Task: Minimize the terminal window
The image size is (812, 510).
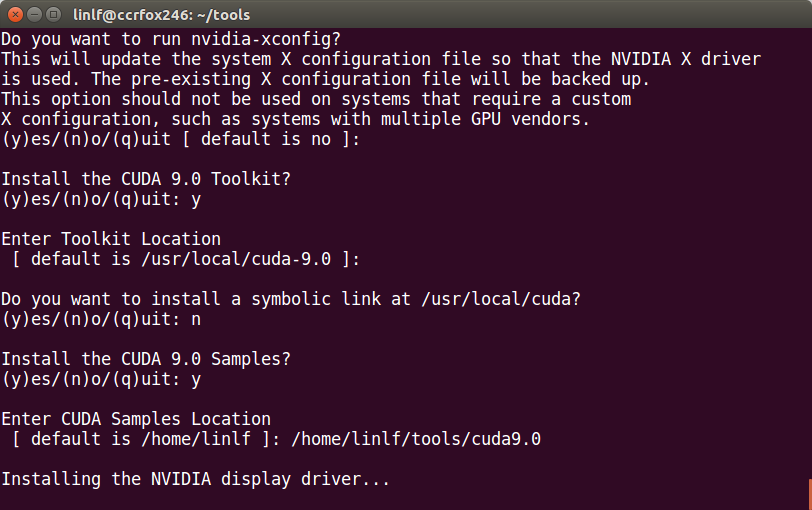Action: point(34,14)
